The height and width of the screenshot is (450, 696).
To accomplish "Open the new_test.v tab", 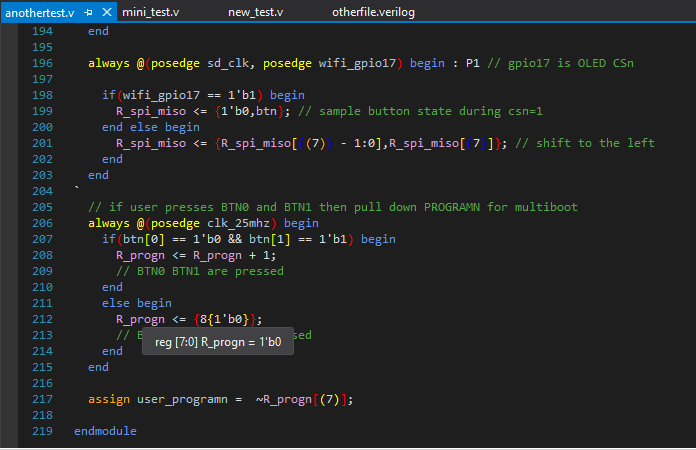I will (x=255, y=12).
